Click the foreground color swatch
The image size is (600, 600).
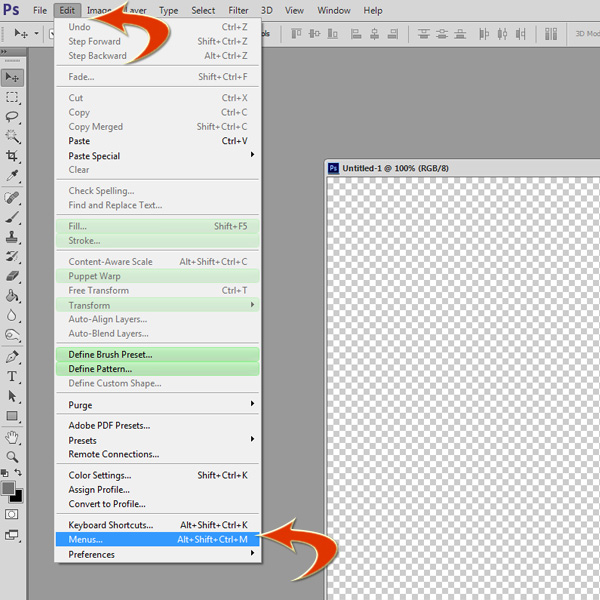point(8,488)
